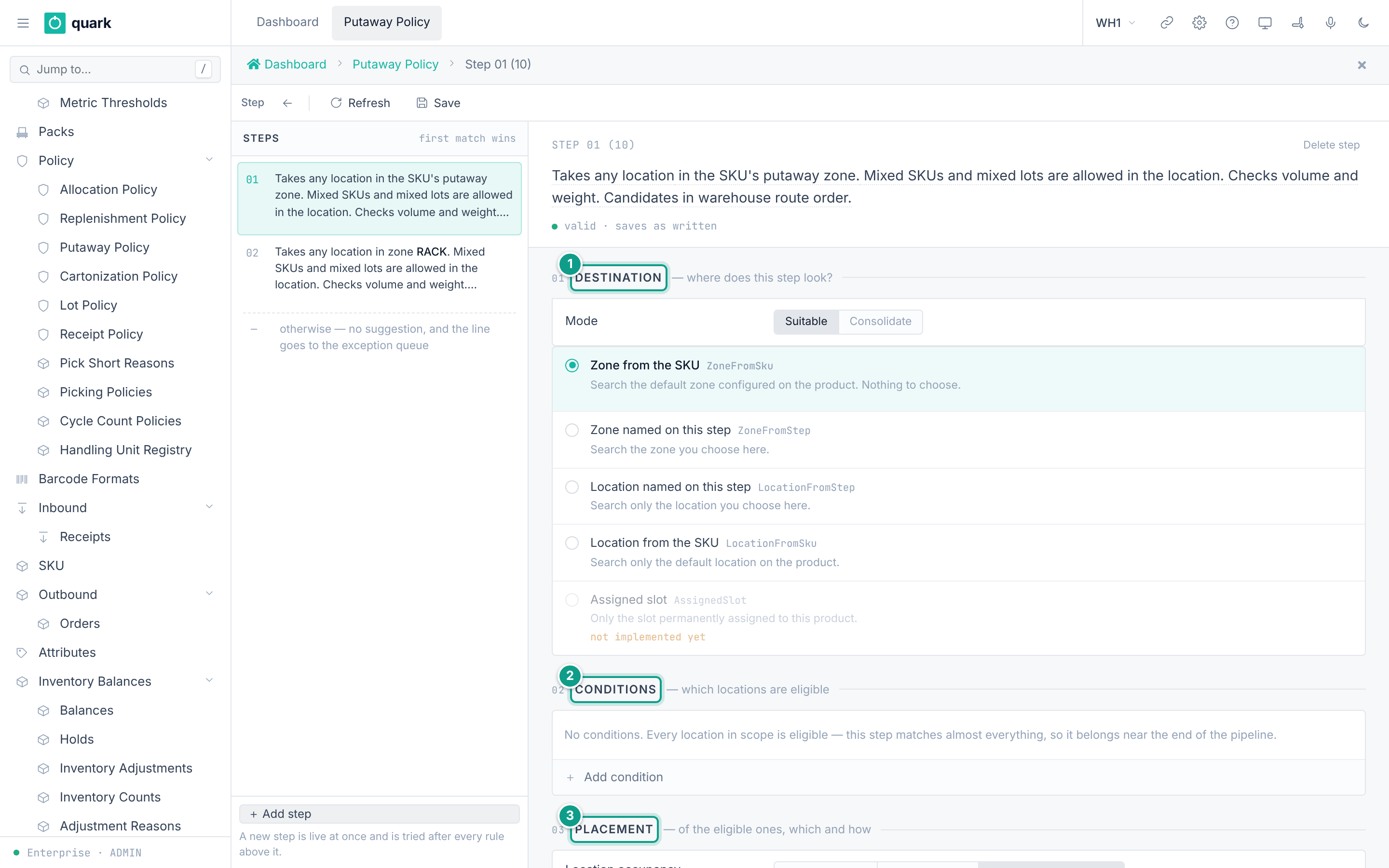This screenshot has height=868, width=1389.
Task: Collapse the Outbound section chevron
Action: pyautogui.click(x=209, y=594)
